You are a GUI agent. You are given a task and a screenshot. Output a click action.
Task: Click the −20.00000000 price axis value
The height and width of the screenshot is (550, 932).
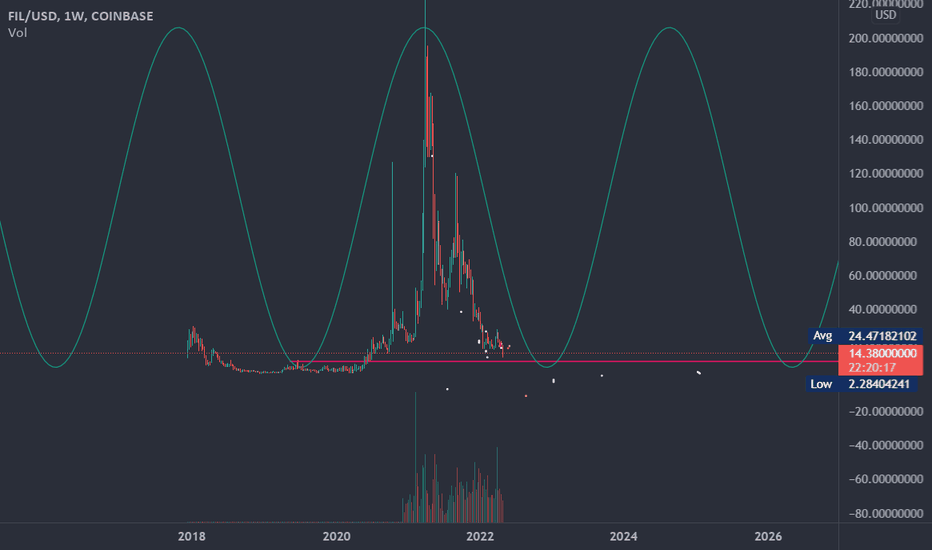click(886, 411)
